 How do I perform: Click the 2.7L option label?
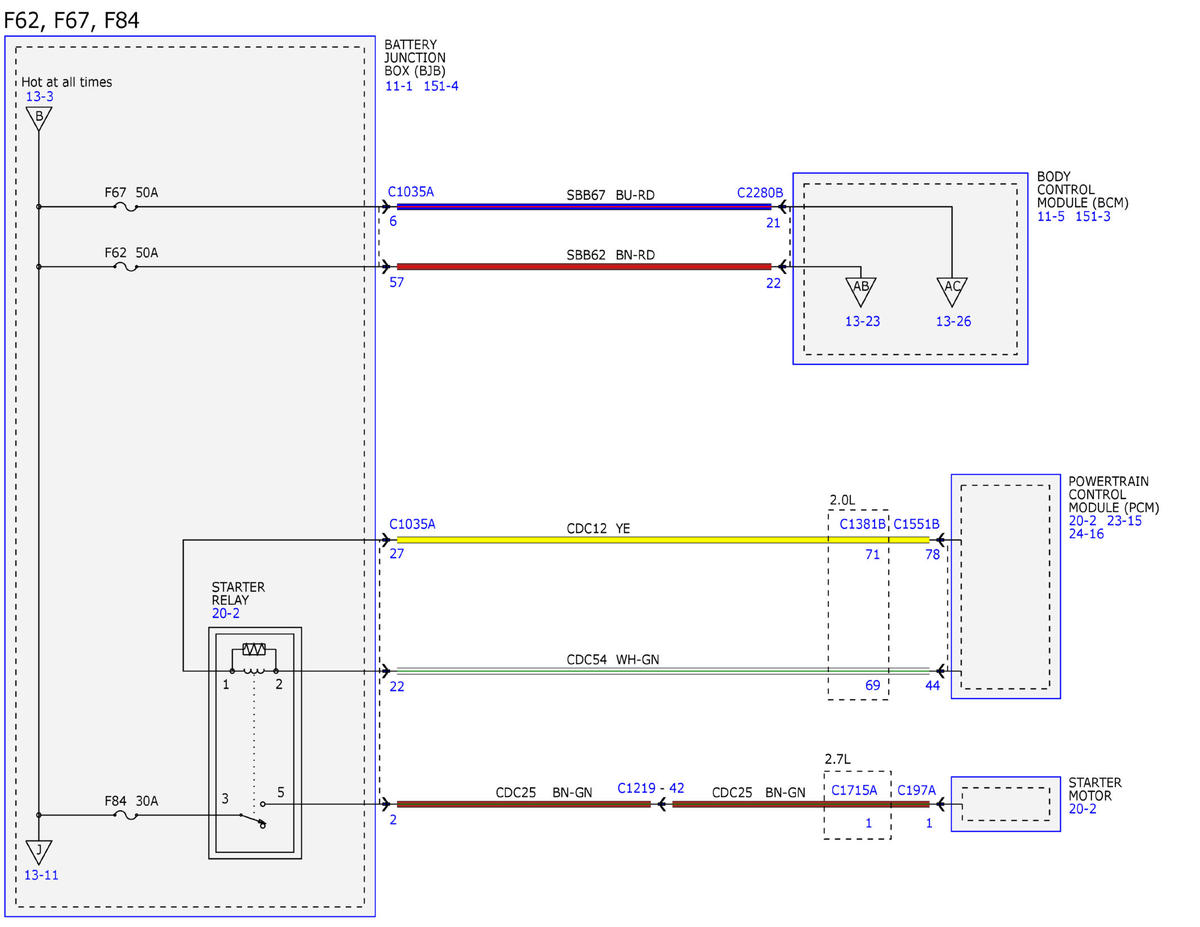pyautogui.click(x=838, y=760)
